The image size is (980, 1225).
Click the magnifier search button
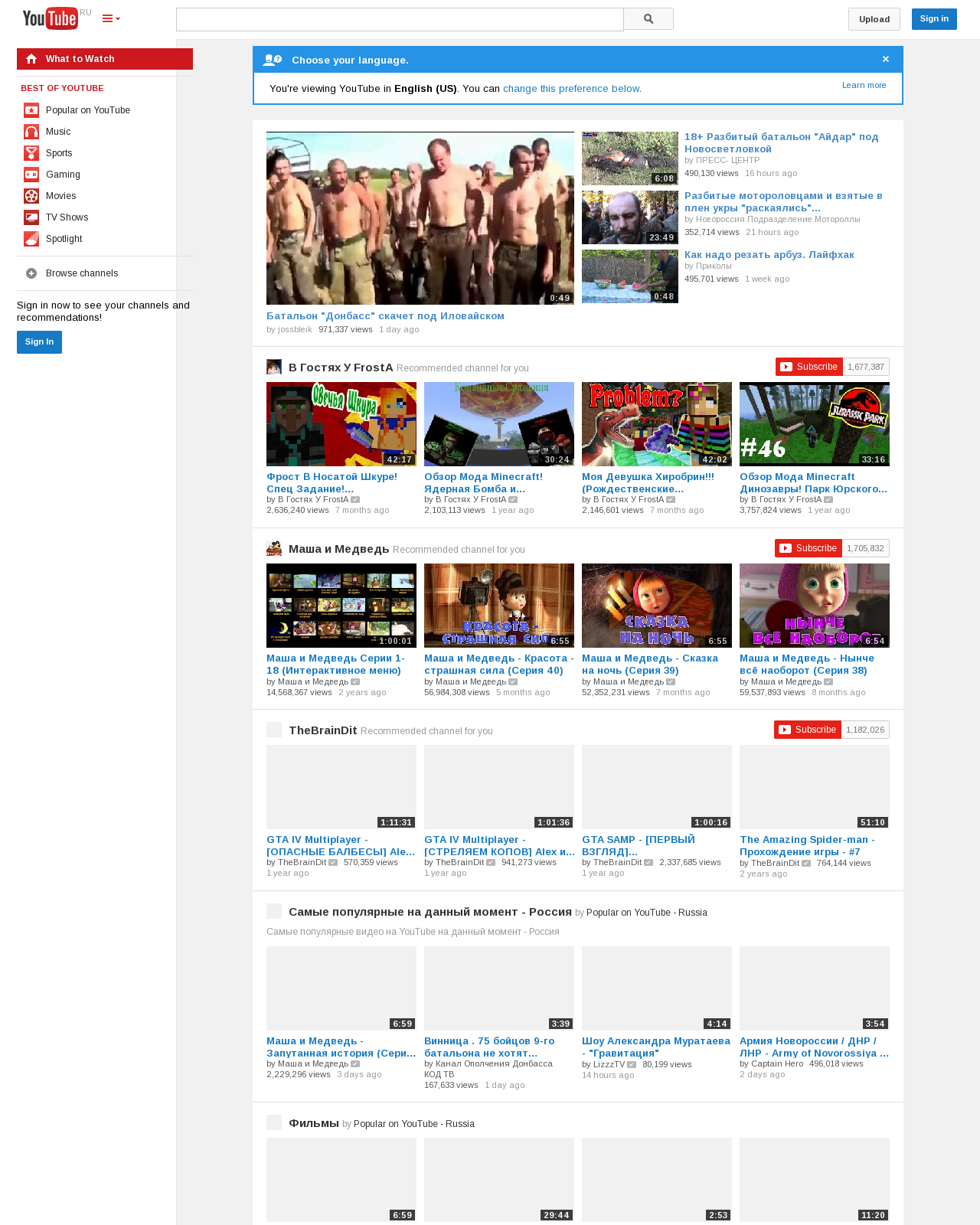coord(648,19)
